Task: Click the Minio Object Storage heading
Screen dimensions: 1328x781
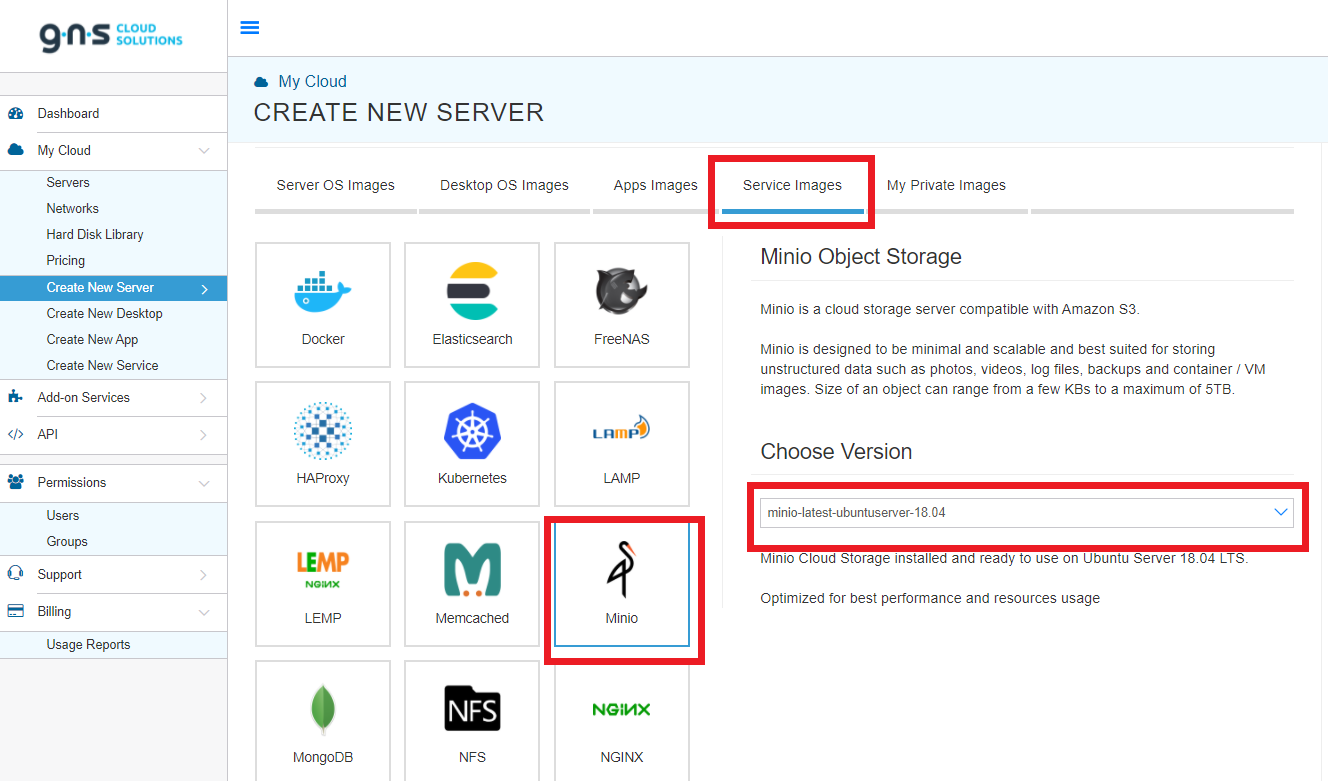Action: point(861,257)
